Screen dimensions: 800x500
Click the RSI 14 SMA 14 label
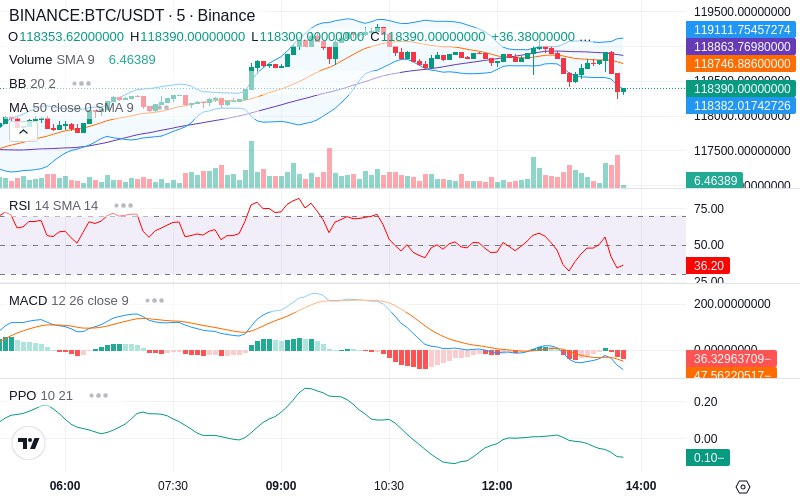point(54,206)
